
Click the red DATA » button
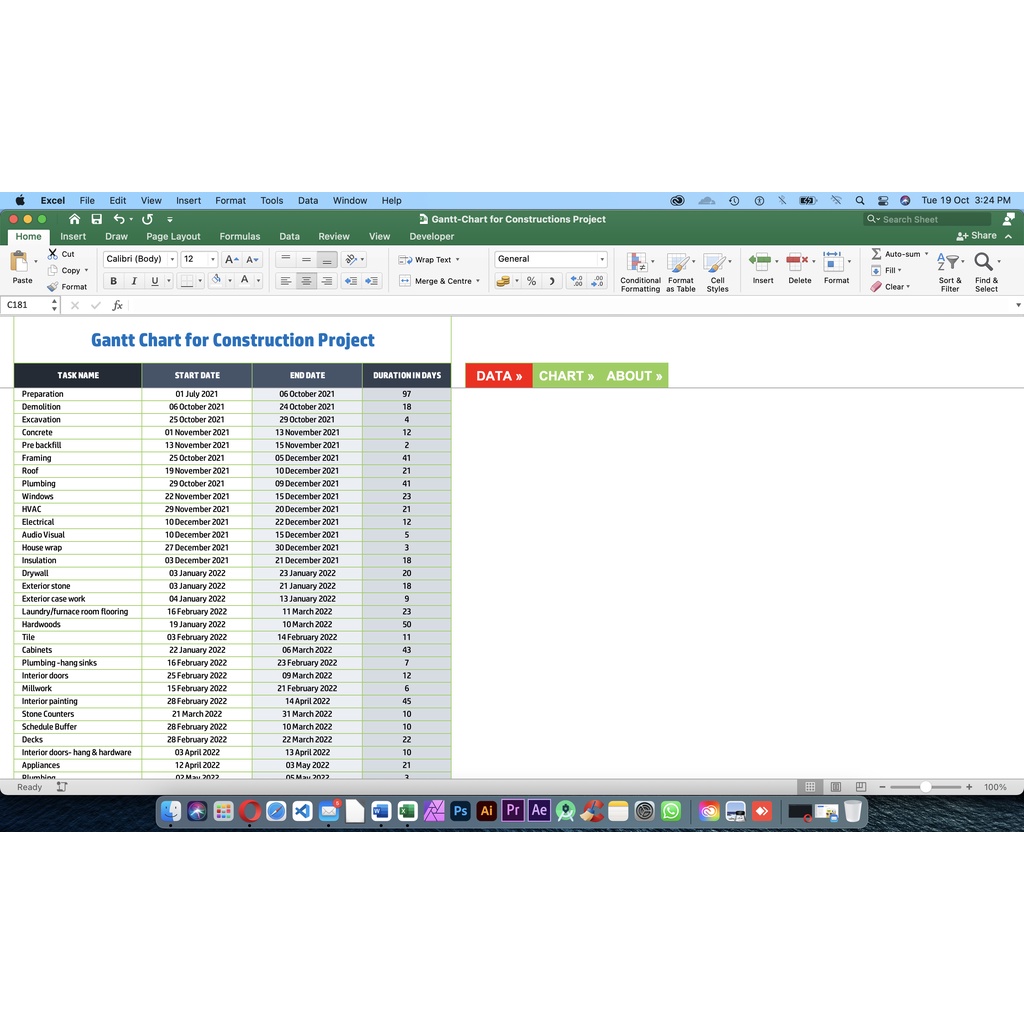pyautogui.click(x=499, y=376)
